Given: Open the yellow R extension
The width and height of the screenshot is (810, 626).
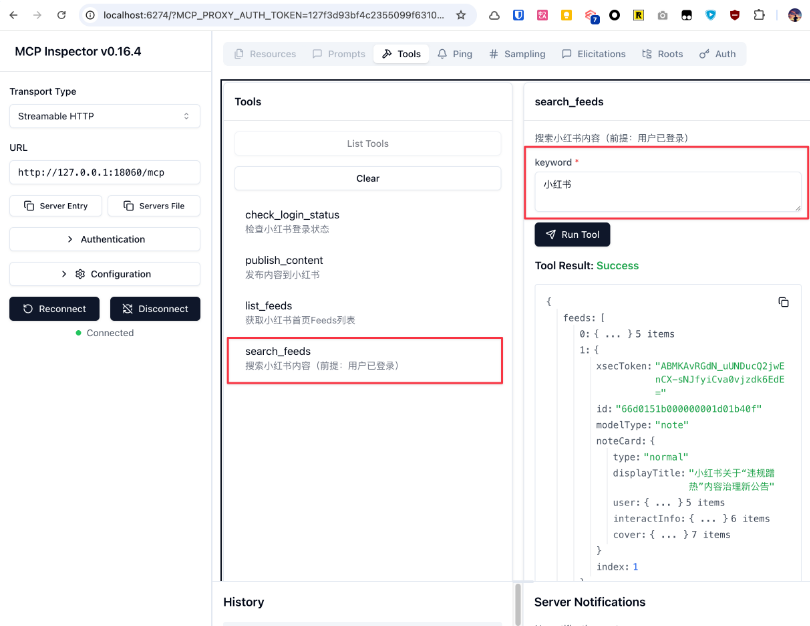Looking at the screenshot, I should pos(638,15).
